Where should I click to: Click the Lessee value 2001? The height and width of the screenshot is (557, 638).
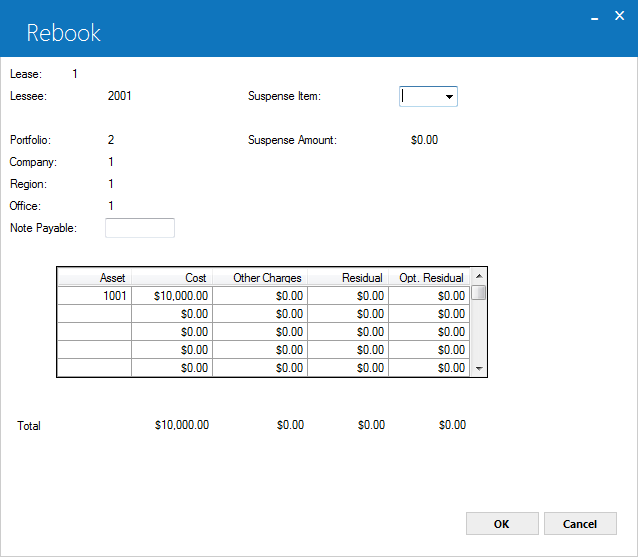[120, 96]
